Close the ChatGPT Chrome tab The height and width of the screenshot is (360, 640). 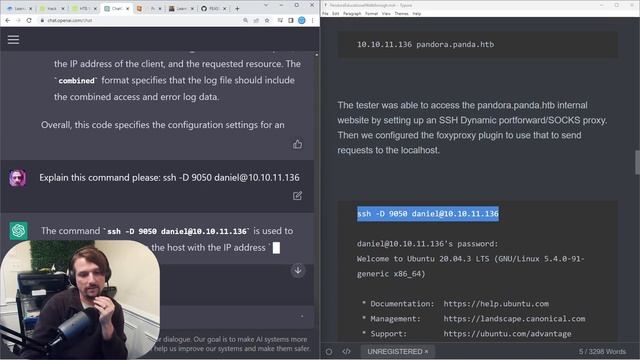(x=127, y=8)
